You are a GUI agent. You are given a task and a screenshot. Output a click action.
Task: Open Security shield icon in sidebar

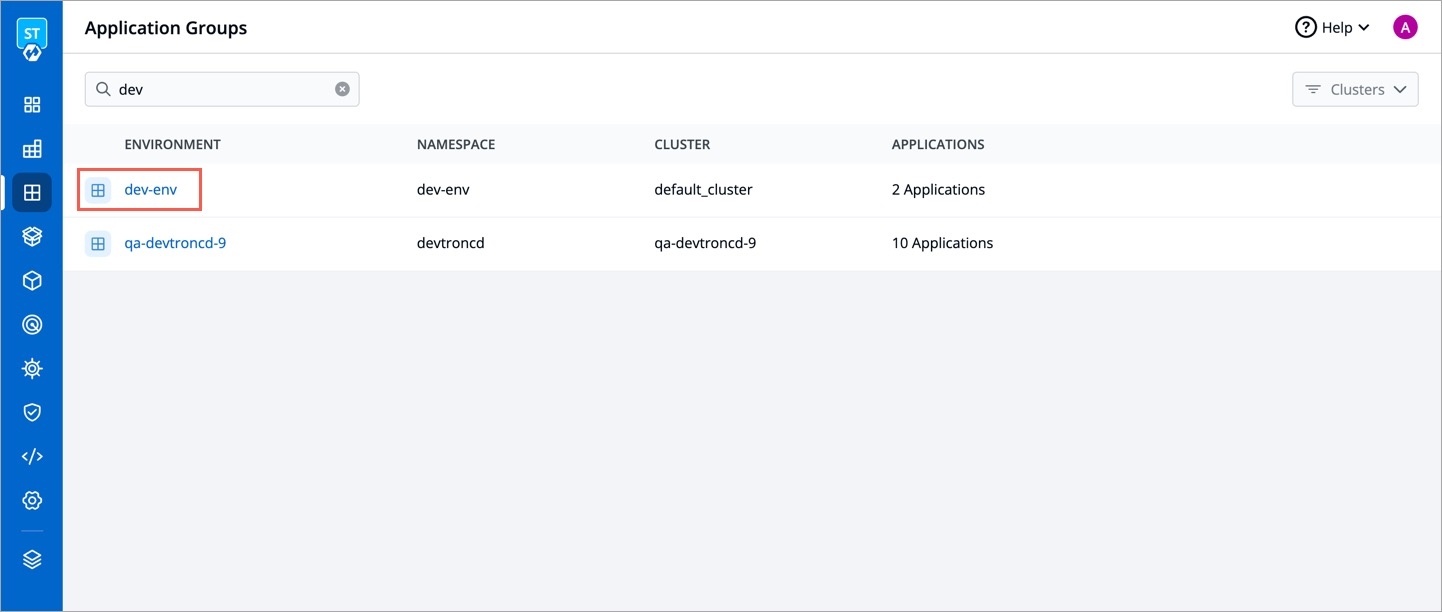(x=32, y=412)
